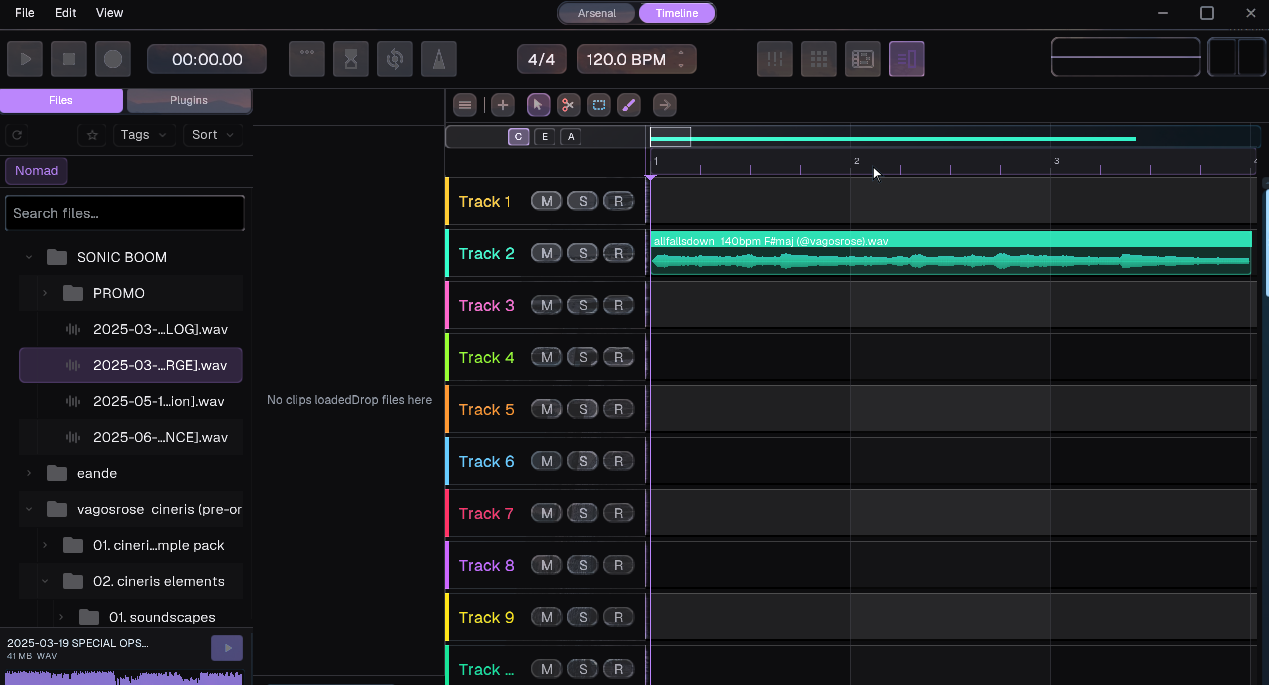The image size is (1269, 685).
Task: Solo Track 7
Action: (582, 512)
